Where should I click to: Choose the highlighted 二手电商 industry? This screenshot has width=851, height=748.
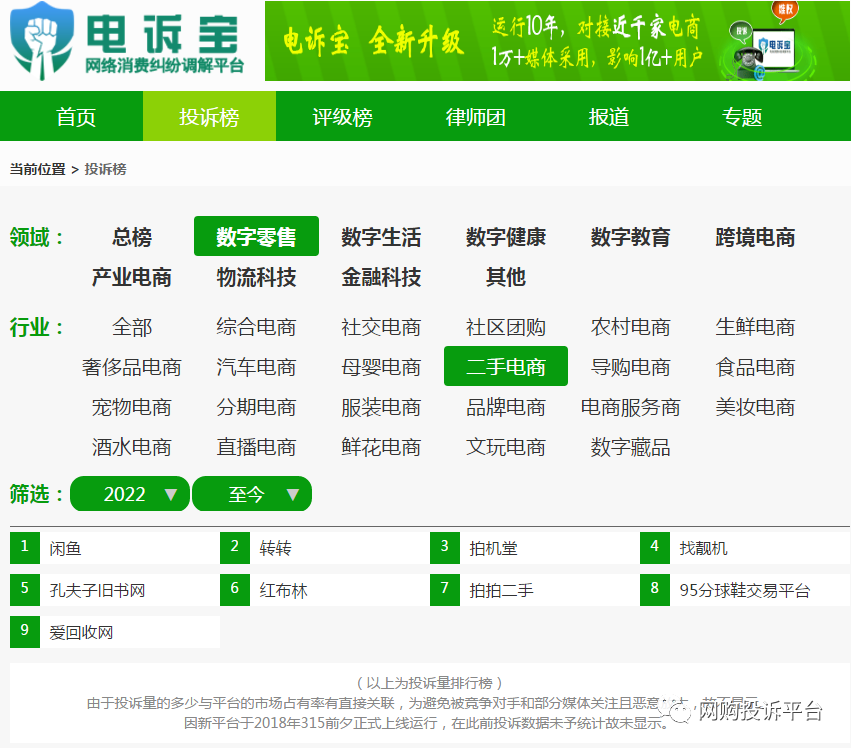point(506,366)
